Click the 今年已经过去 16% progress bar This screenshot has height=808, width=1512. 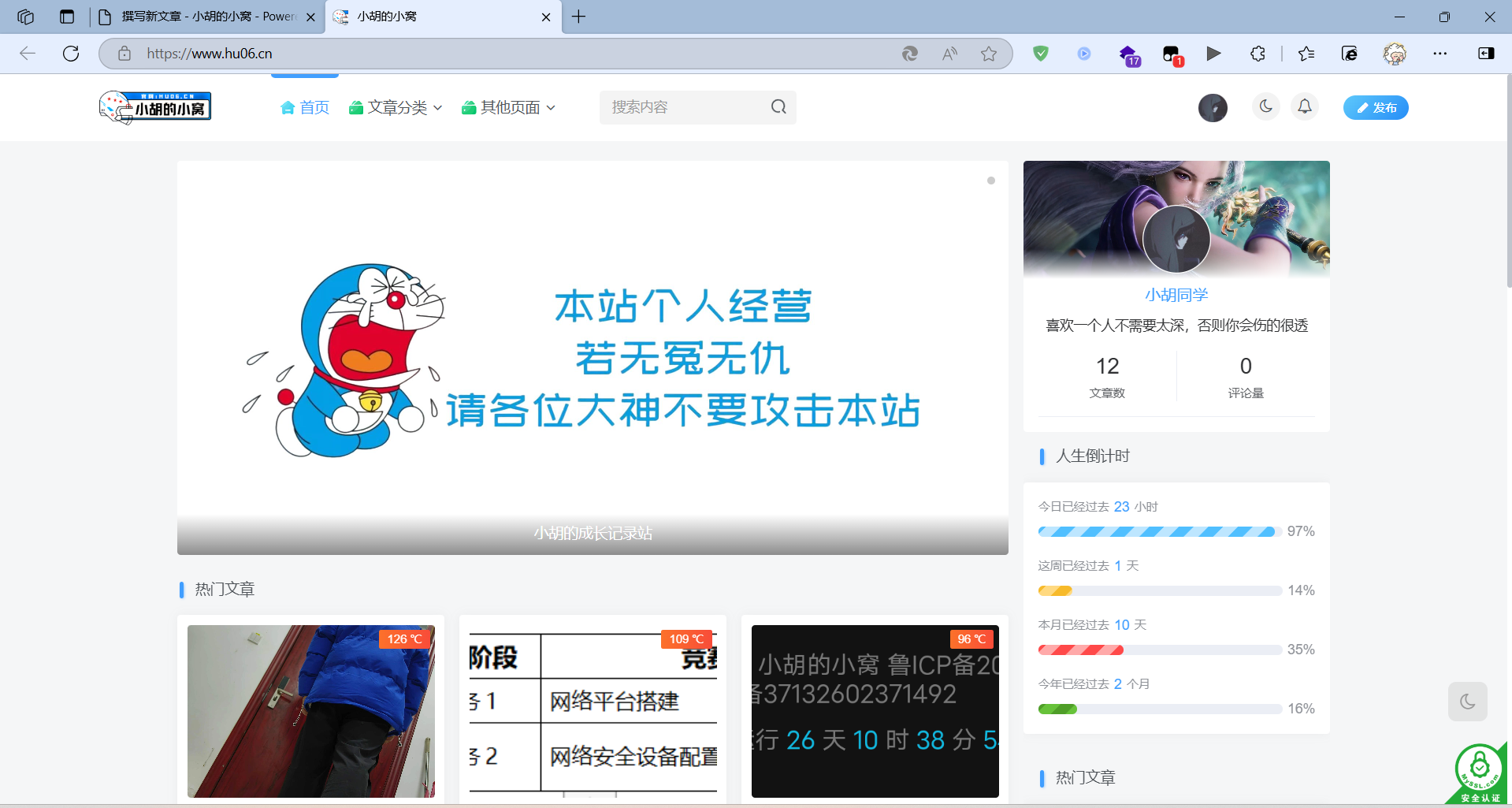click(x=1160, y=709)
